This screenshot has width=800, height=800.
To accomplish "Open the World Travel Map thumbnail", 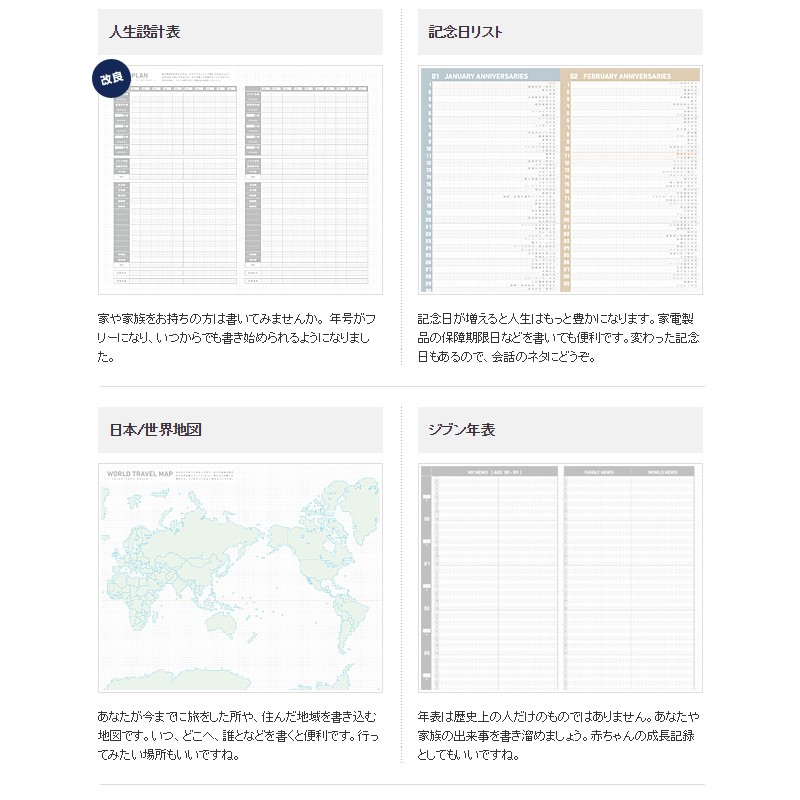I will pyautogui.click(x=240, y=578).
